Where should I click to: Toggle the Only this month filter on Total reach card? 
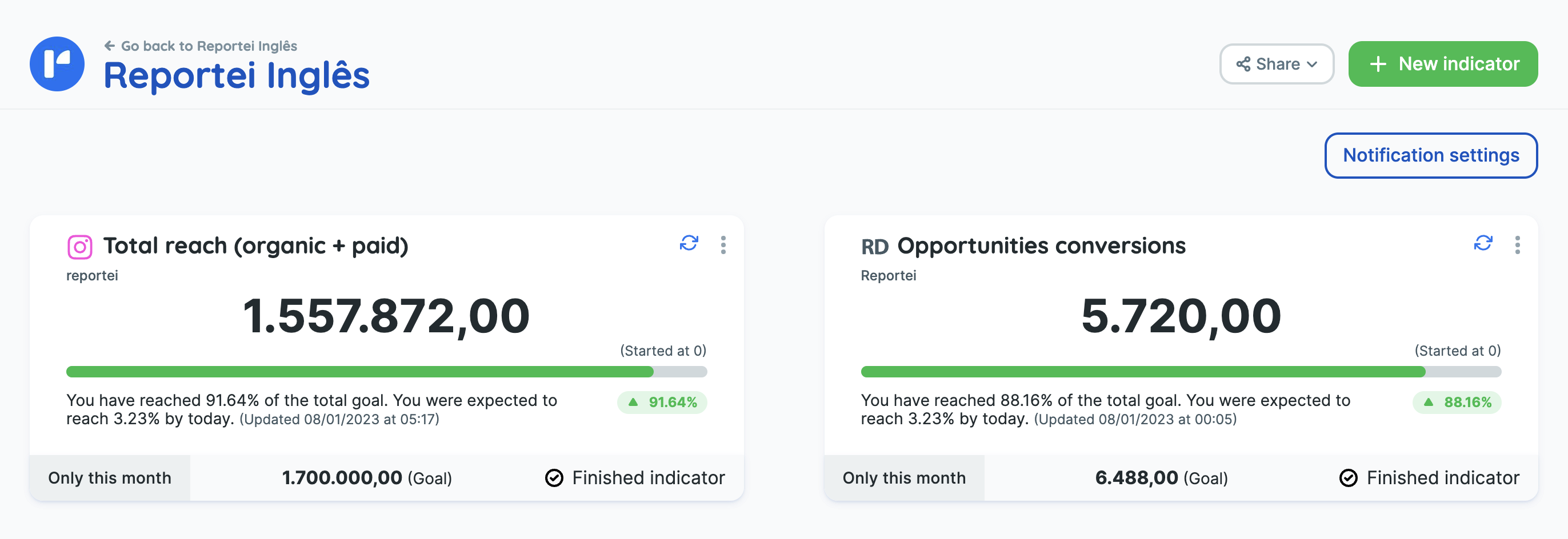point(110,477)
